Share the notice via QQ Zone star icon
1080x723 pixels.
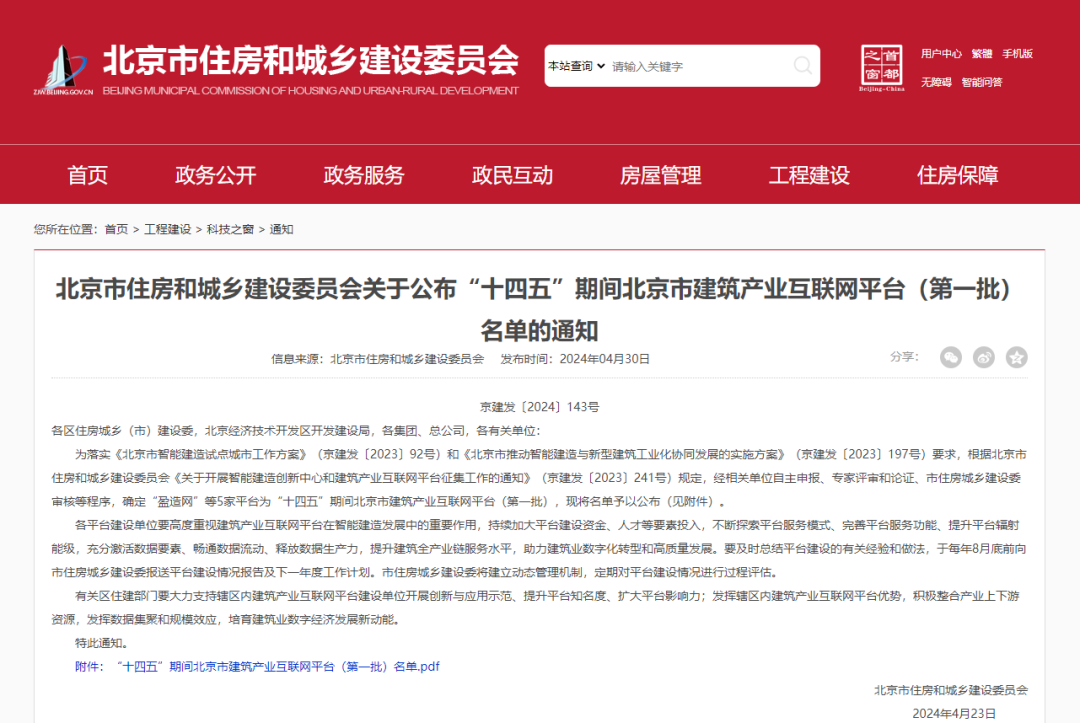(1016, 357)
